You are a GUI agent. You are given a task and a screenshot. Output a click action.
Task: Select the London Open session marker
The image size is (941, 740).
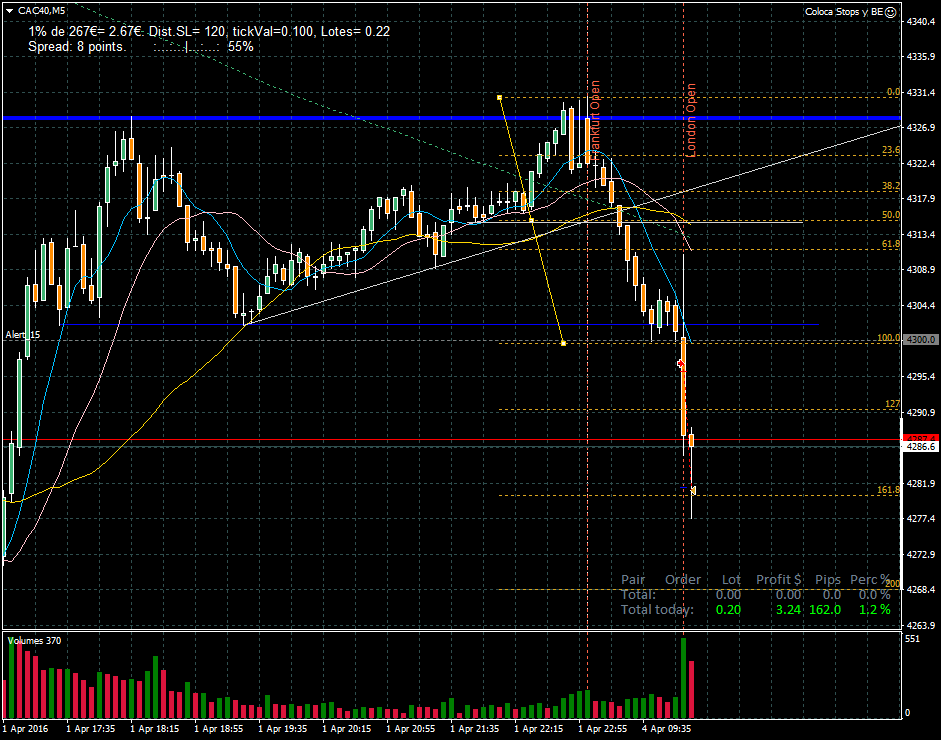click(x=690, y=120)
